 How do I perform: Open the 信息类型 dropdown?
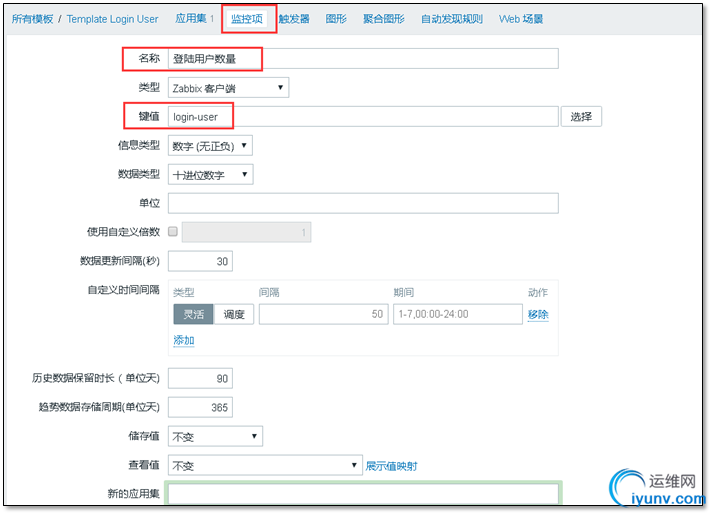[x=210, y=146]
